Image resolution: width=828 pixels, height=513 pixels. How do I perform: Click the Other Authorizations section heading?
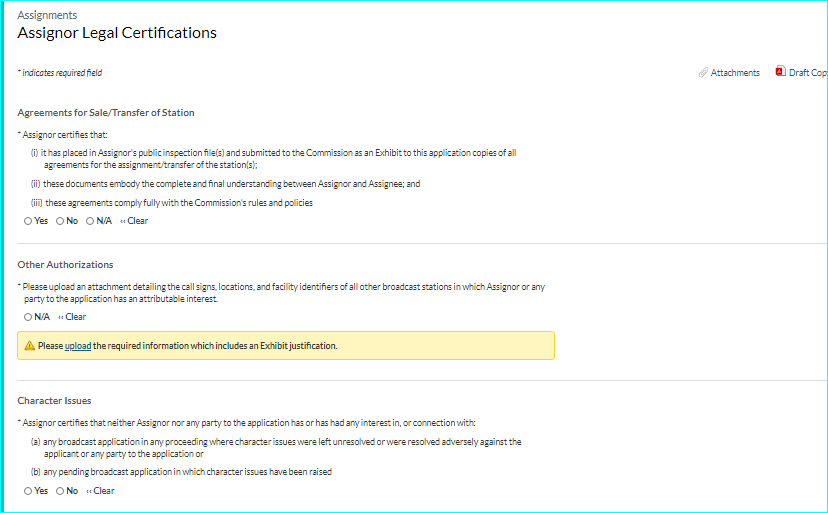click(65, 265)
